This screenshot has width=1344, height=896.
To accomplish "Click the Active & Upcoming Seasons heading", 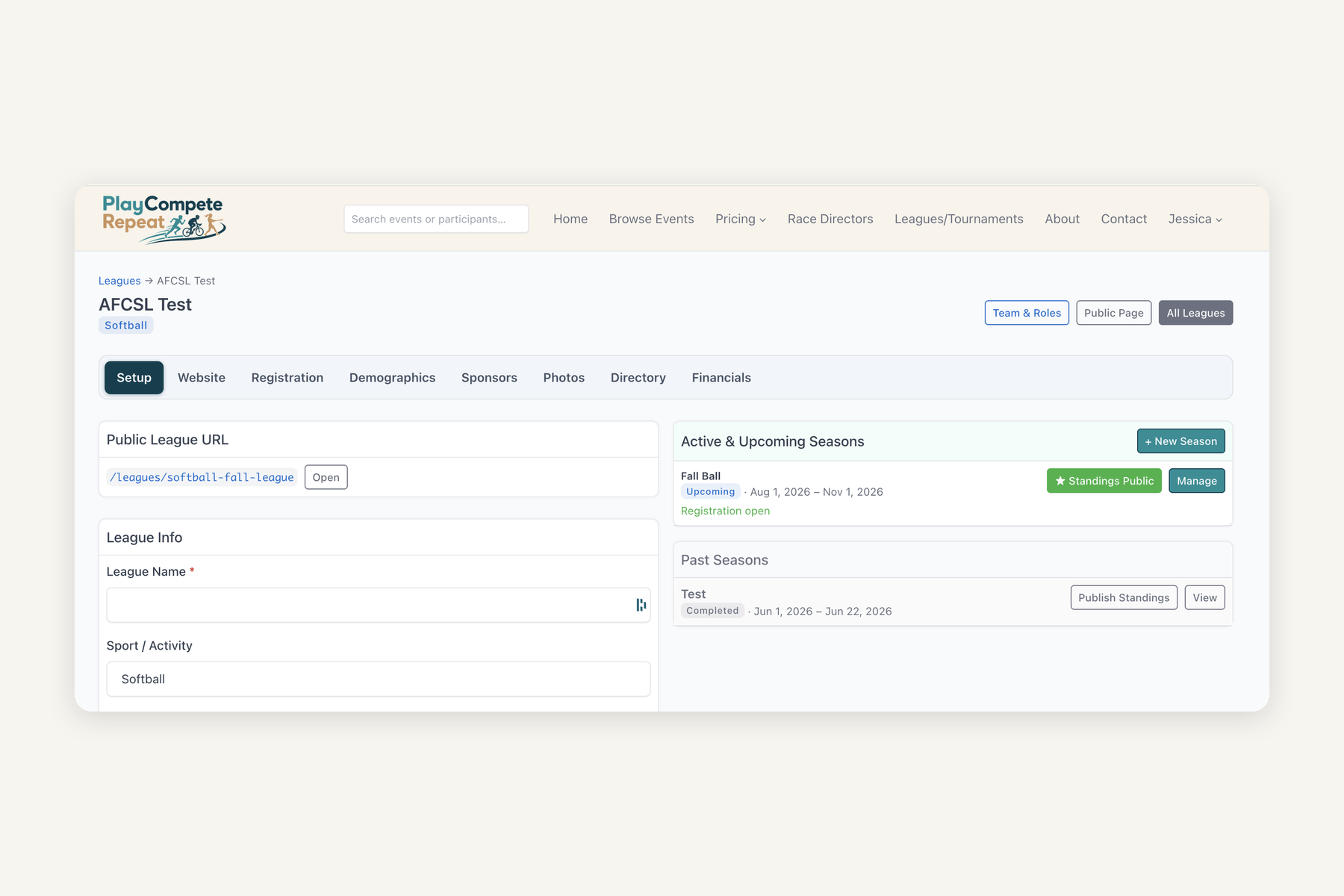I will (x=772, y=441).
